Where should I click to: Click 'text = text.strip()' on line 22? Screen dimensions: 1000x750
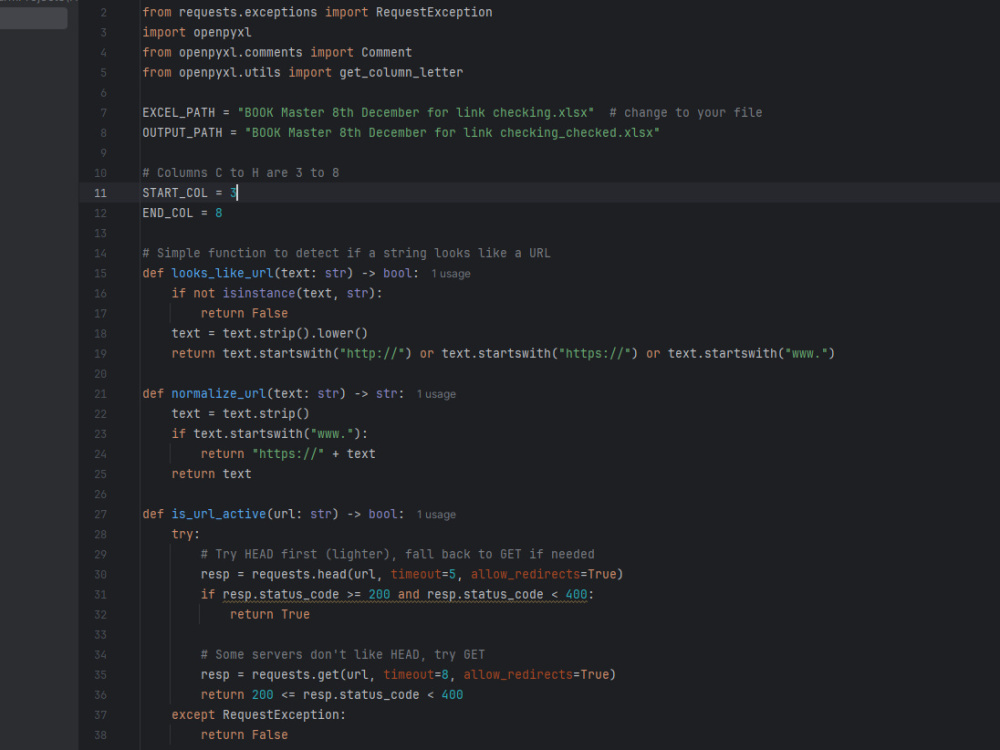tap(240, 414)
